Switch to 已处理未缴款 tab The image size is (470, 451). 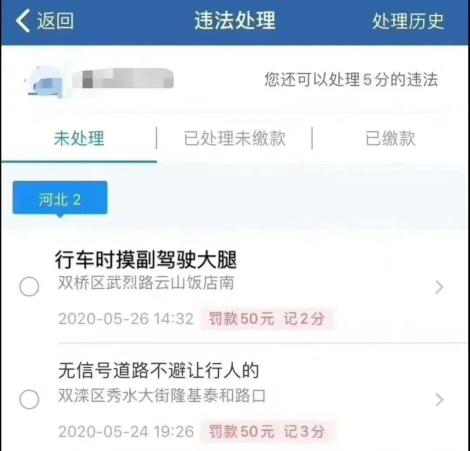click(x=235, y=138)
